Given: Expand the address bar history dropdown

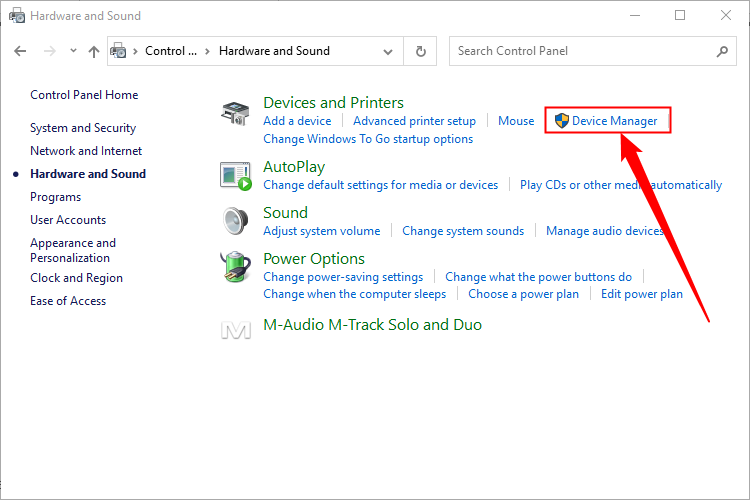Looking at the screenshot, I should coord(388,51).
